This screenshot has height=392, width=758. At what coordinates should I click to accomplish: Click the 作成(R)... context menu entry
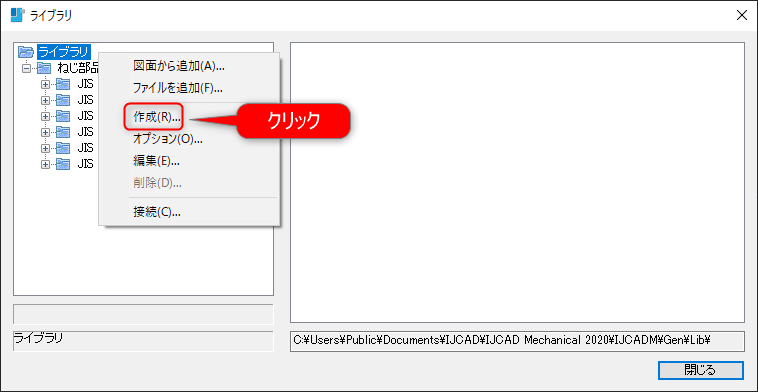pyautogui.click(x=157, y=116)
